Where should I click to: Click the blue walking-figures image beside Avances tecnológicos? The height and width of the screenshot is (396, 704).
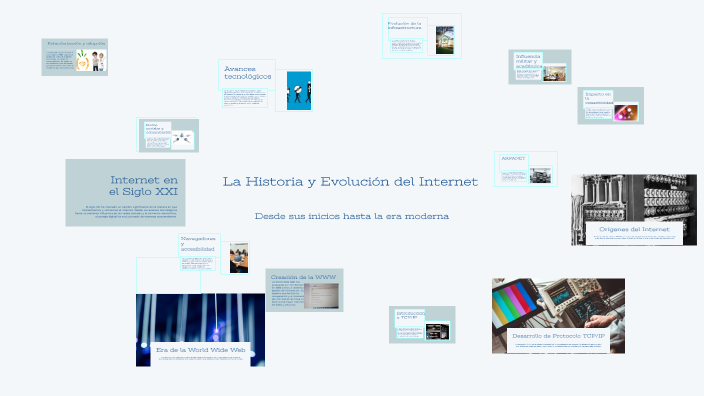coord(299,91)
